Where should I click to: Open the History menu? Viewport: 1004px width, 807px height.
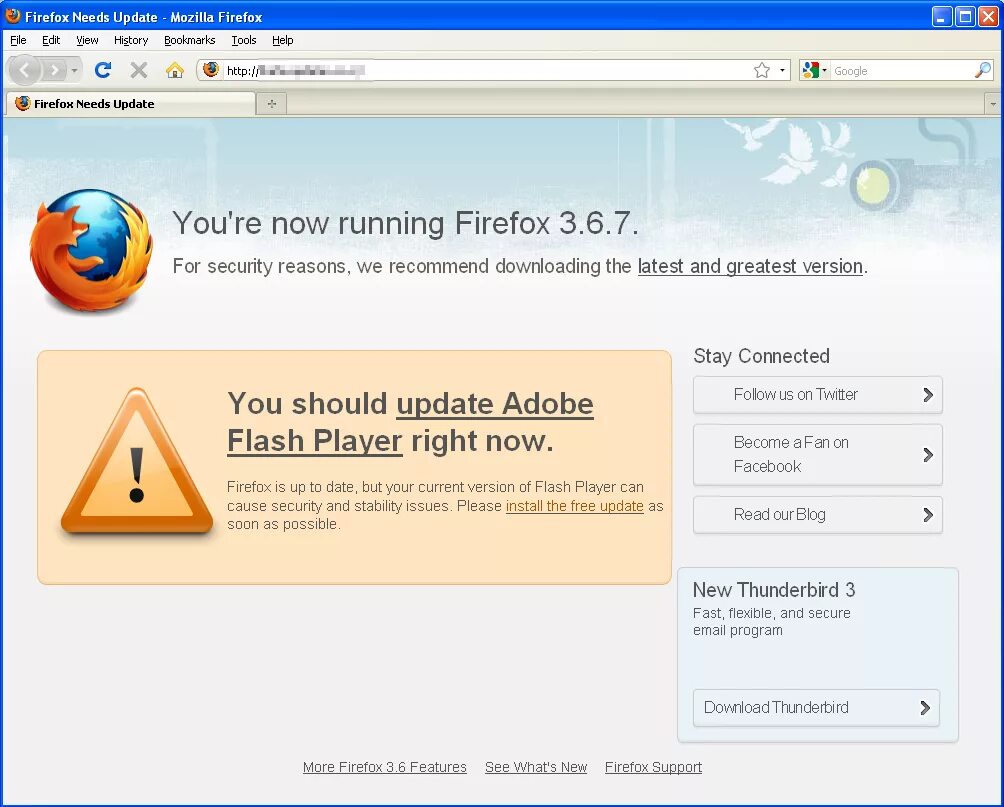point(131,40)
